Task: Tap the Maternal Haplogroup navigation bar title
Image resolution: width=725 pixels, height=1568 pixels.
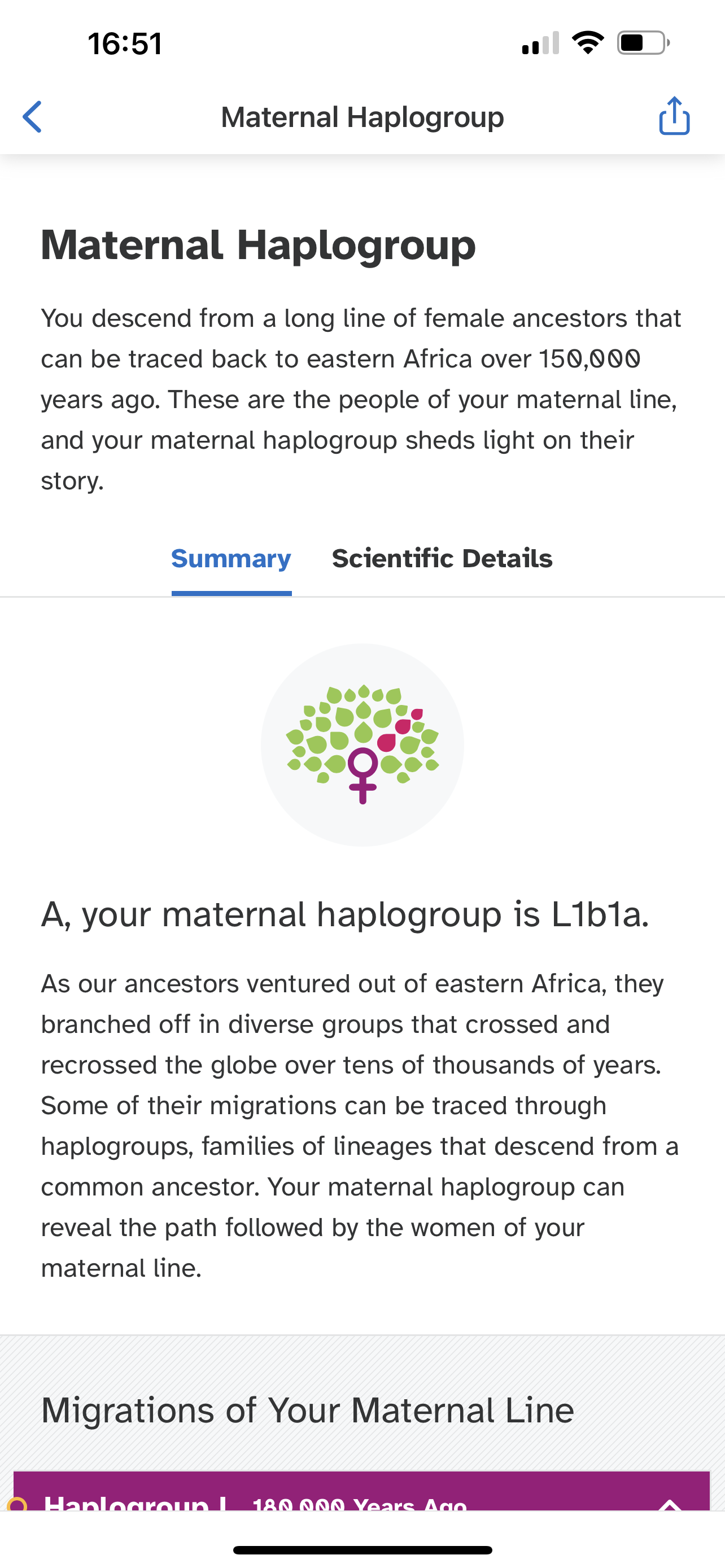Action: pos(362,117)
